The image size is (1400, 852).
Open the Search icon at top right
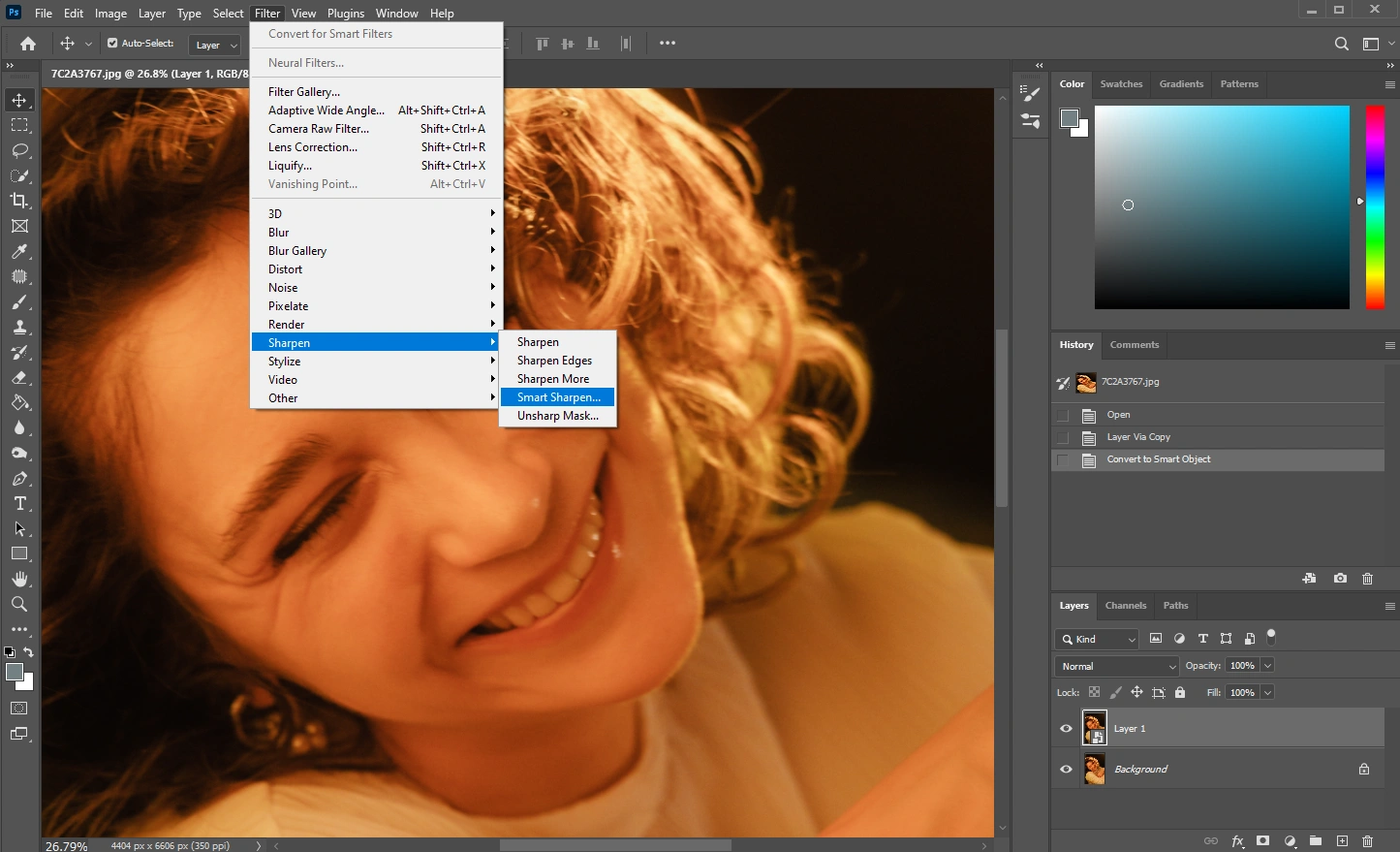click(x=1342, y=44)
